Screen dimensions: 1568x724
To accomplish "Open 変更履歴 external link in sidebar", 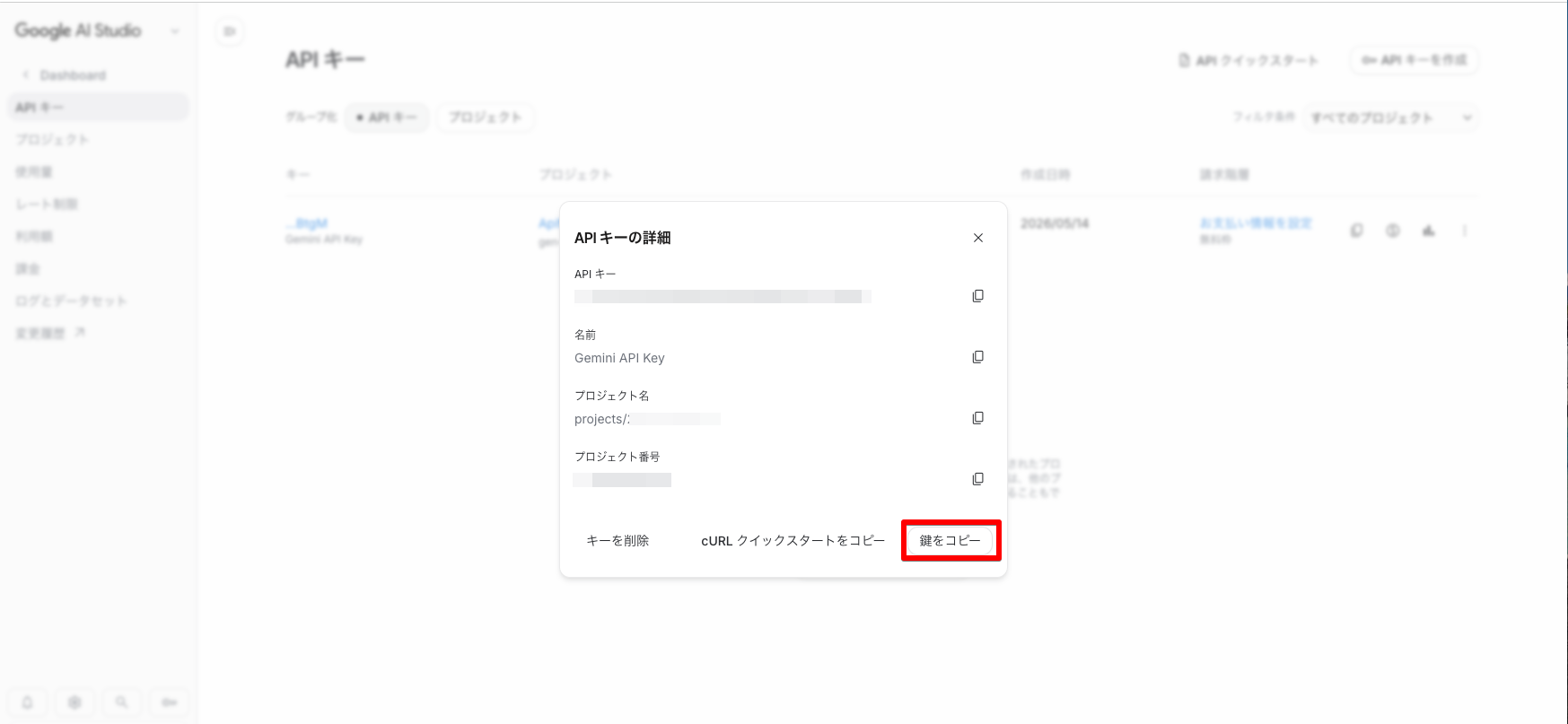I will pyautogui.click(x=49, y=334).
